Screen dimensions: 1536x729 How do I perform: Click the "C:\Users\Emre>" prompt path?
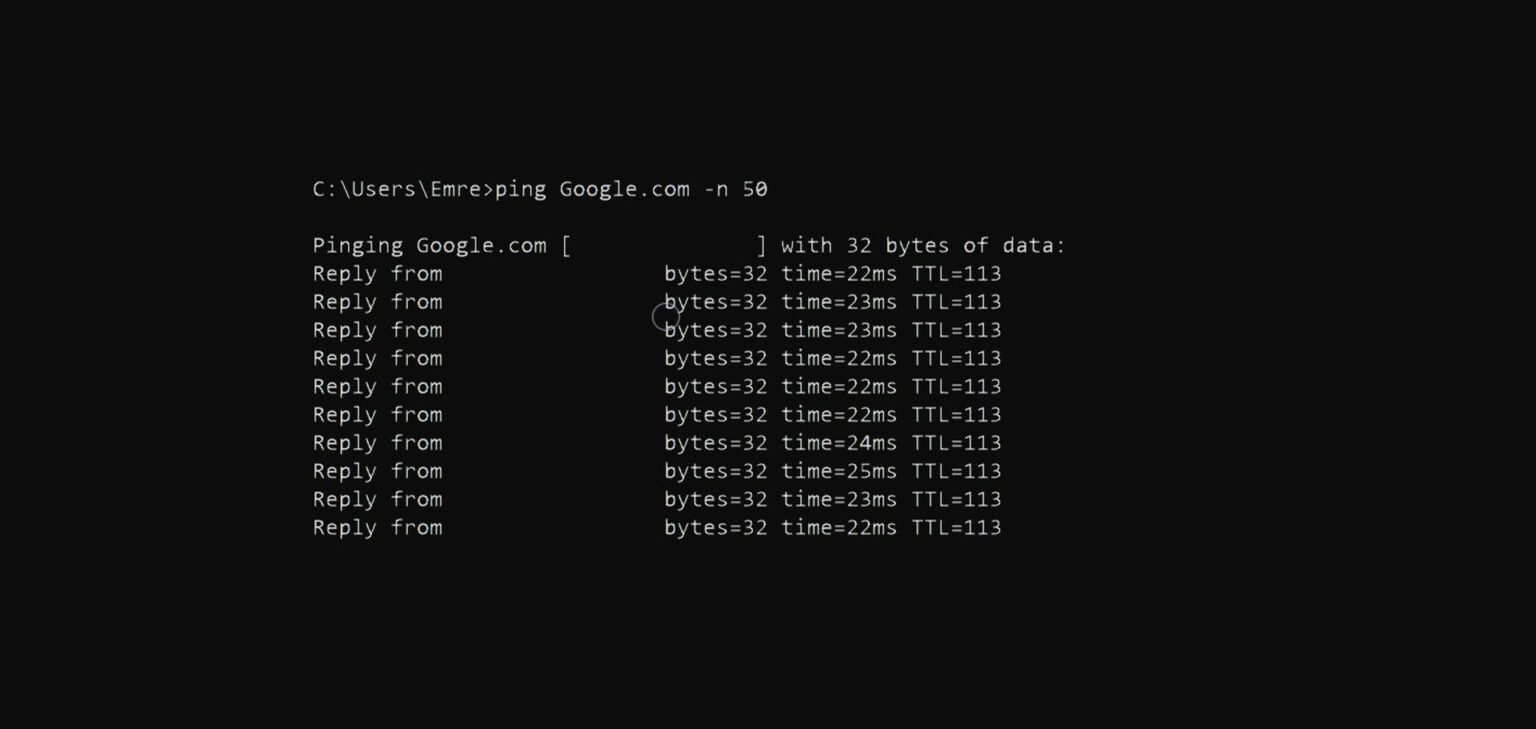click(403, 189)
